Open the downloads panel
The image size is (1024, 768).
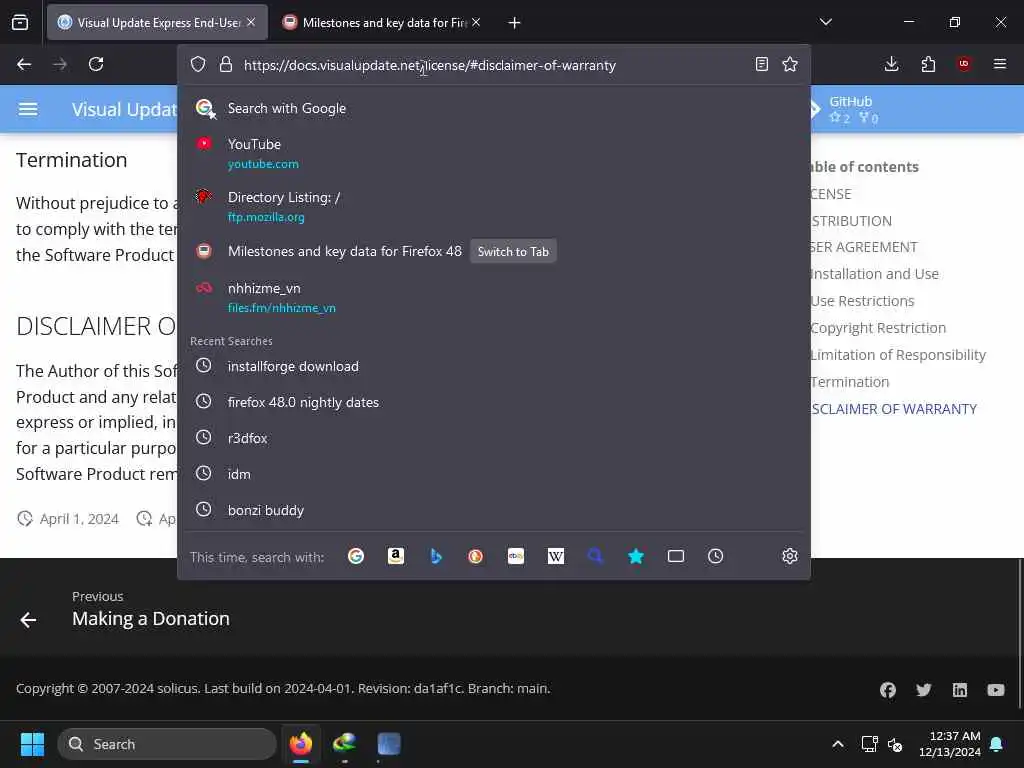[891, 64]
